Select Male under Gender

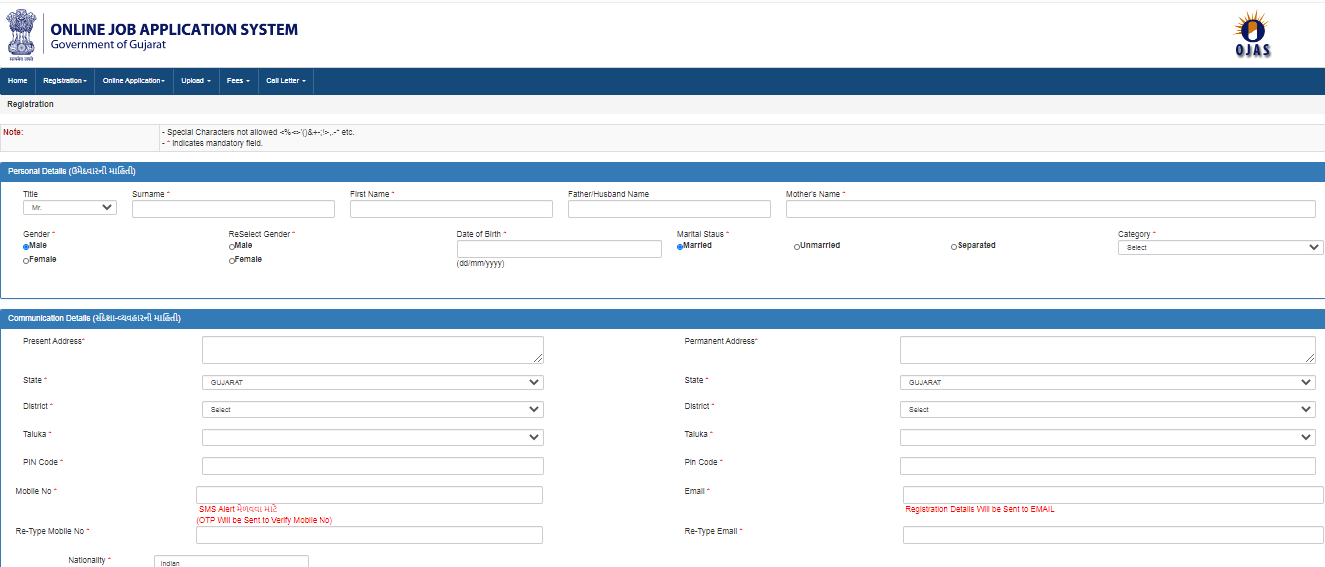point(26,246)
